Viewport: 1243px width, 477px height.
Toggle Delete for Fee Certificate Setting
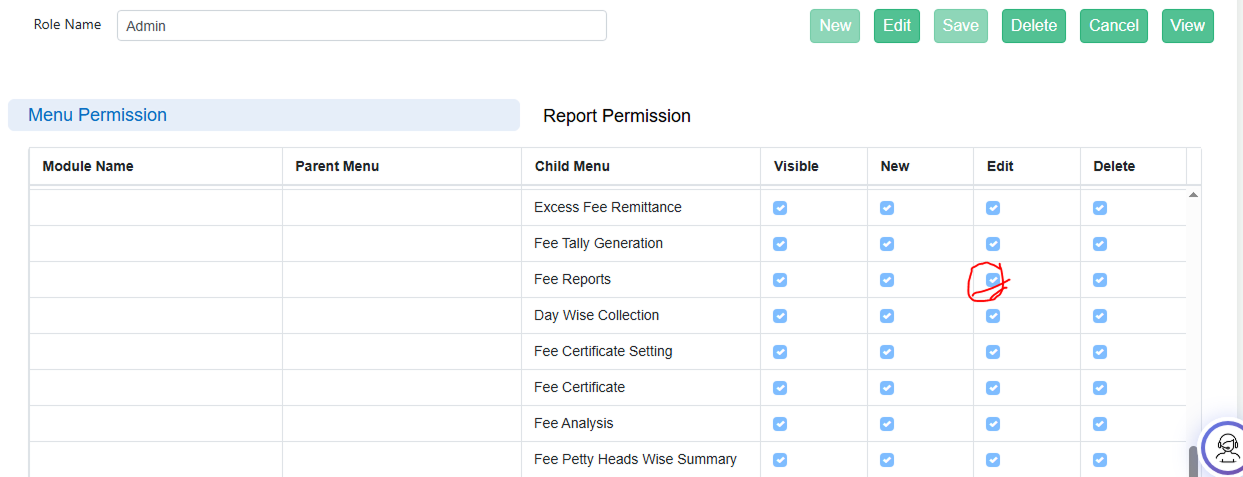coord(1100,352)
